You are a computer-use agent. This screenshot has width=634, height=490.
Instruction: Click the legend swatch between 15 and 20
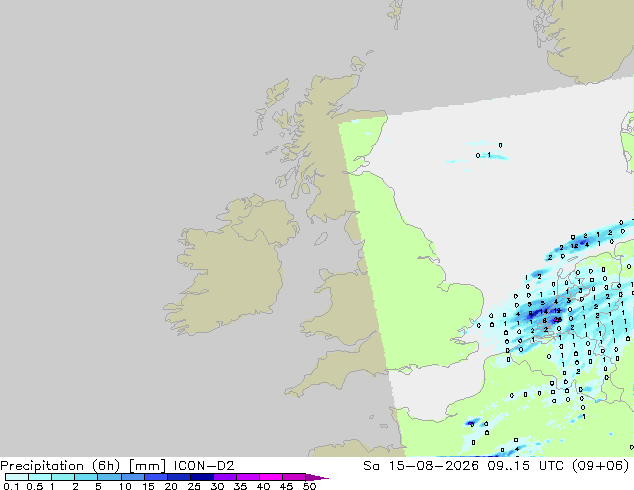click(x=155, y=477)
